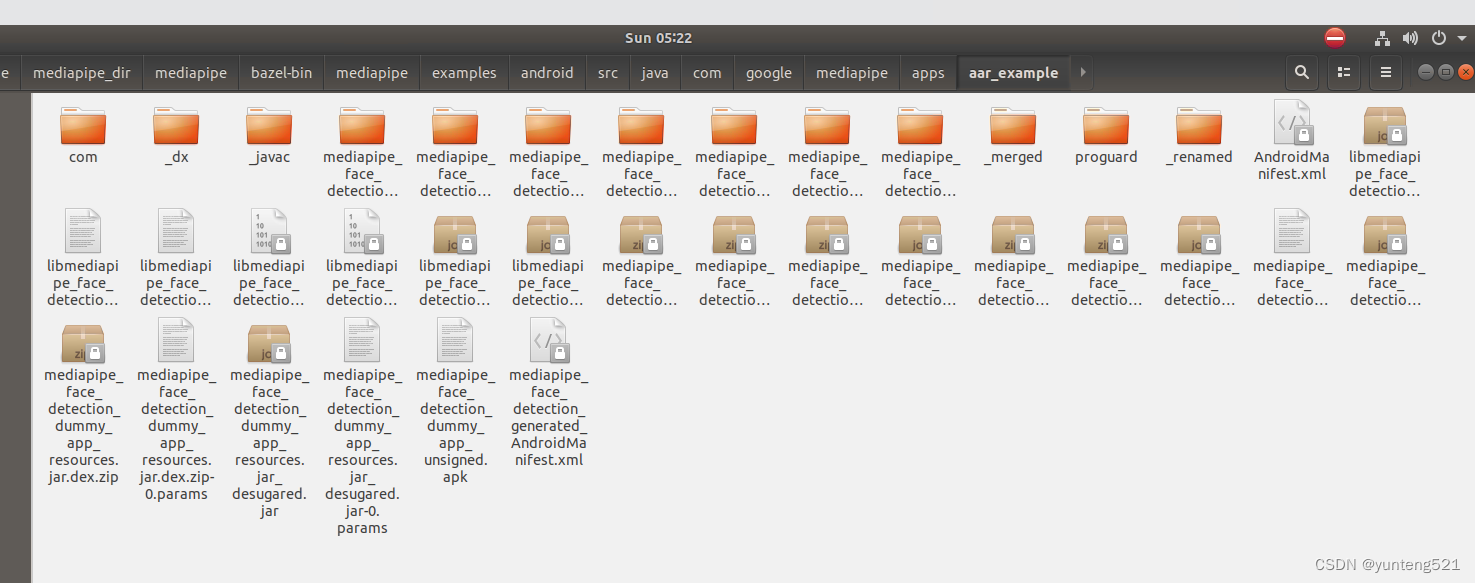The height and width of the screenshot is (583, 1475).
Task: Select the _renamed folder
Action: (1199, 134)
